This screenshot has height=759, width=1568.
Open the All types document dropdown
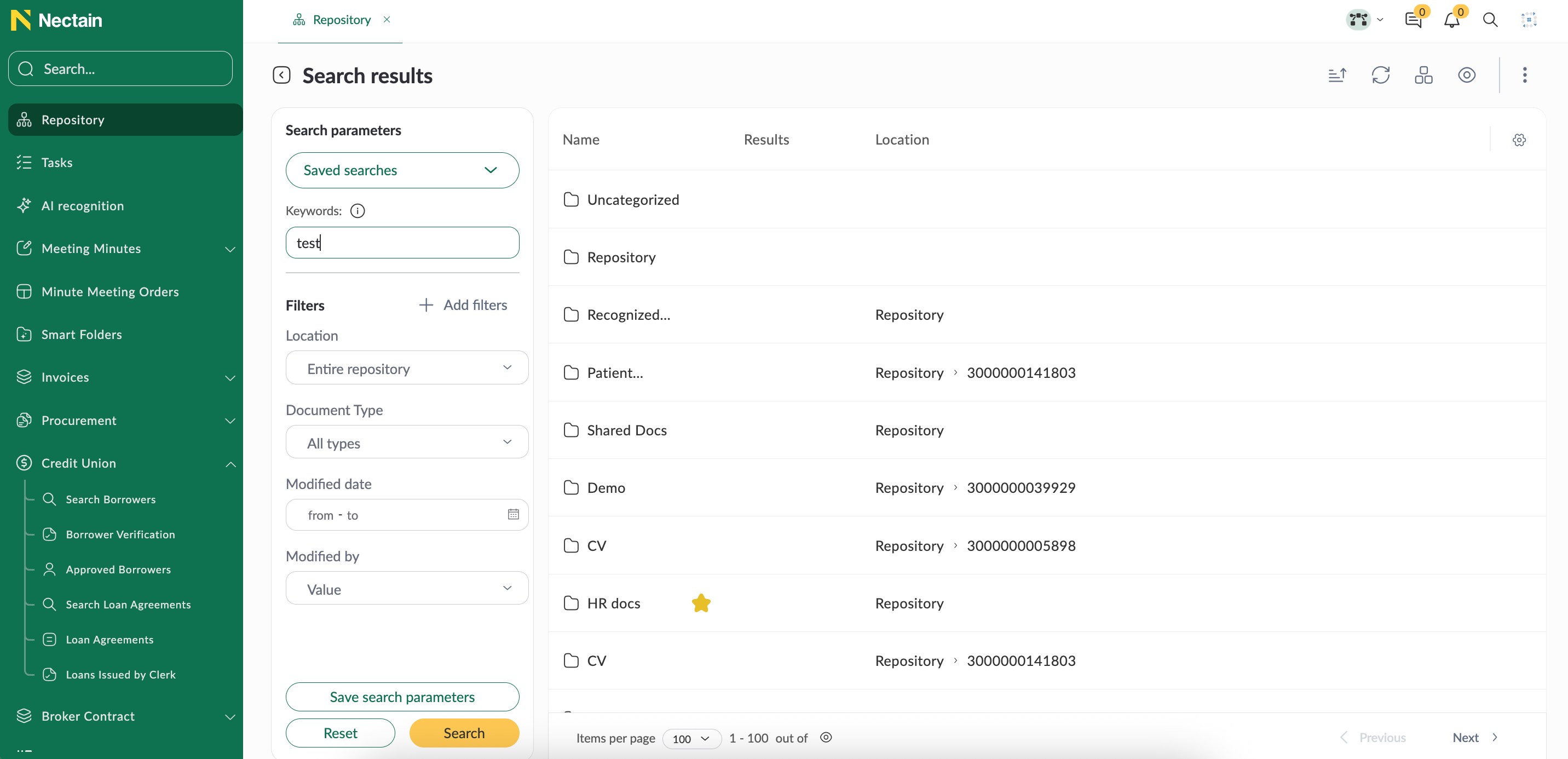(406, 442)
